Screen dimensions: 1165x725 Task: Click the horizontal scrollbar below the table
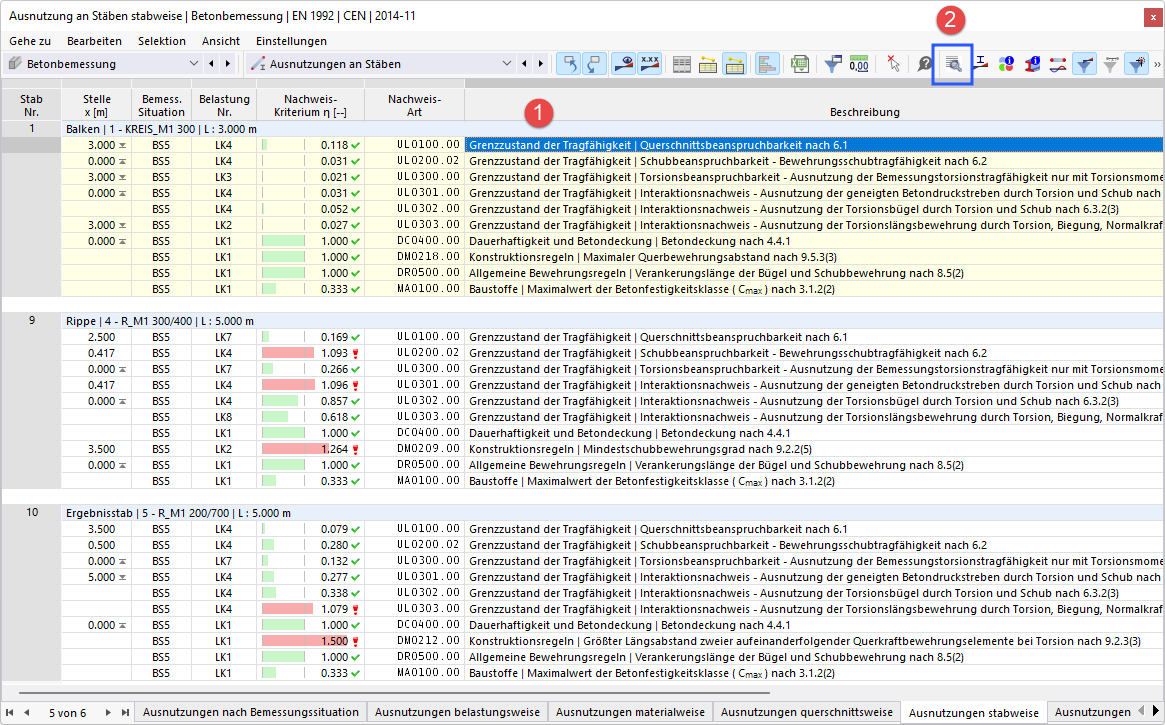pos(394,692)
